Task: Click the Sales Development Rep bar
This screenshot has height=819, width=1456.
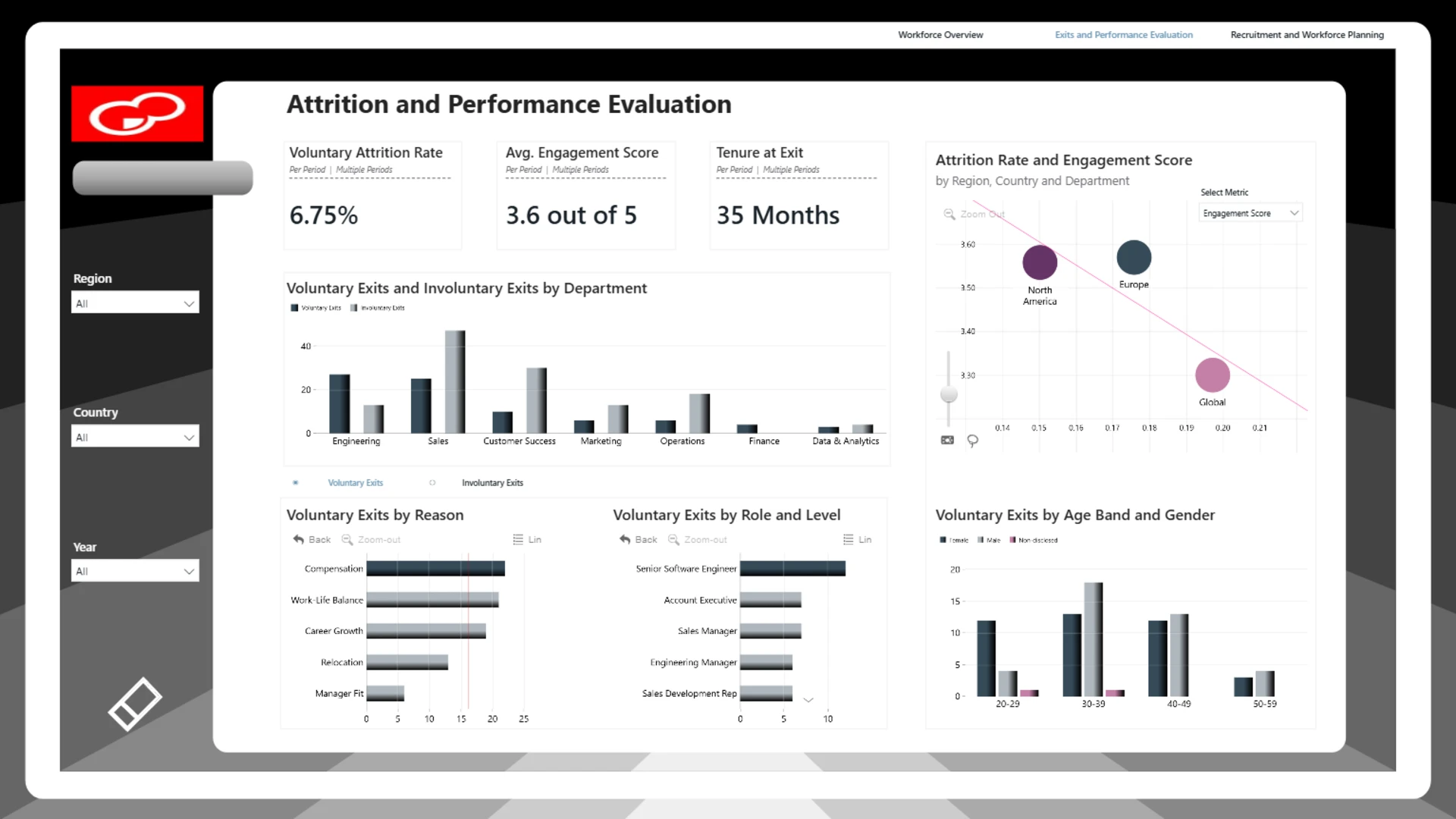Action: click(x=766, y=693)
